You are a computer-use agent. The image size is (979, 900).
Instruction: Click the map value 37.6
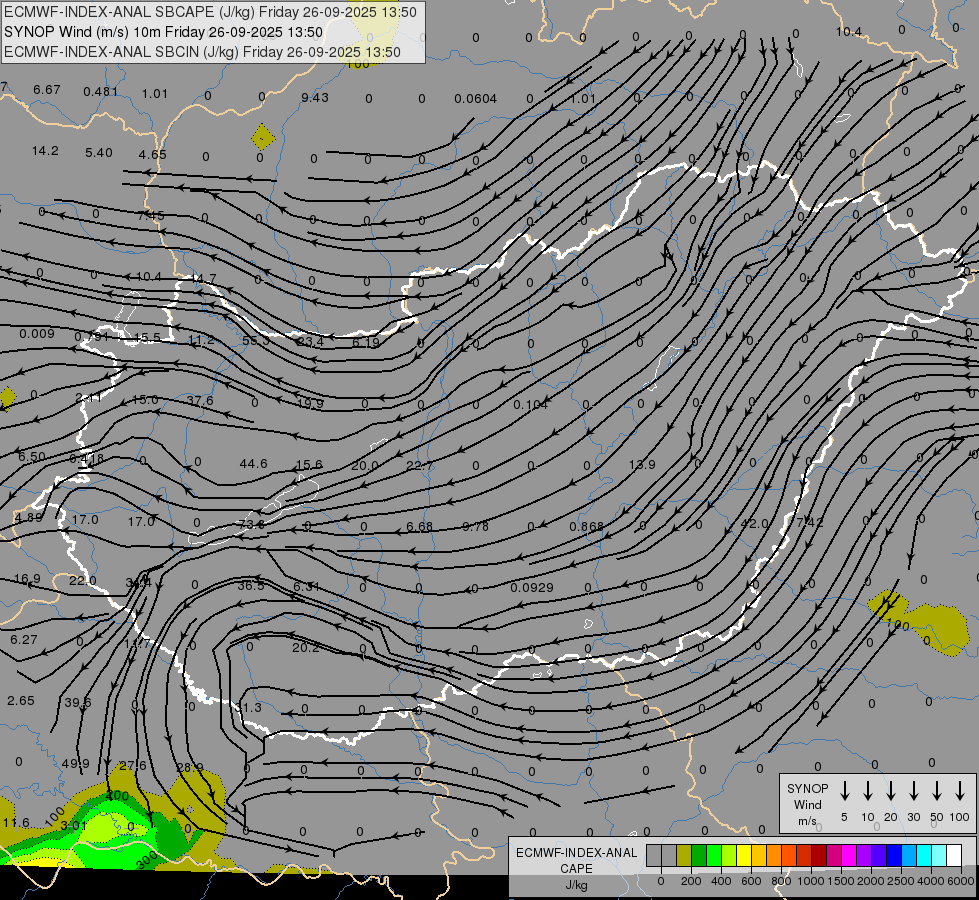(x=200, y=400)
